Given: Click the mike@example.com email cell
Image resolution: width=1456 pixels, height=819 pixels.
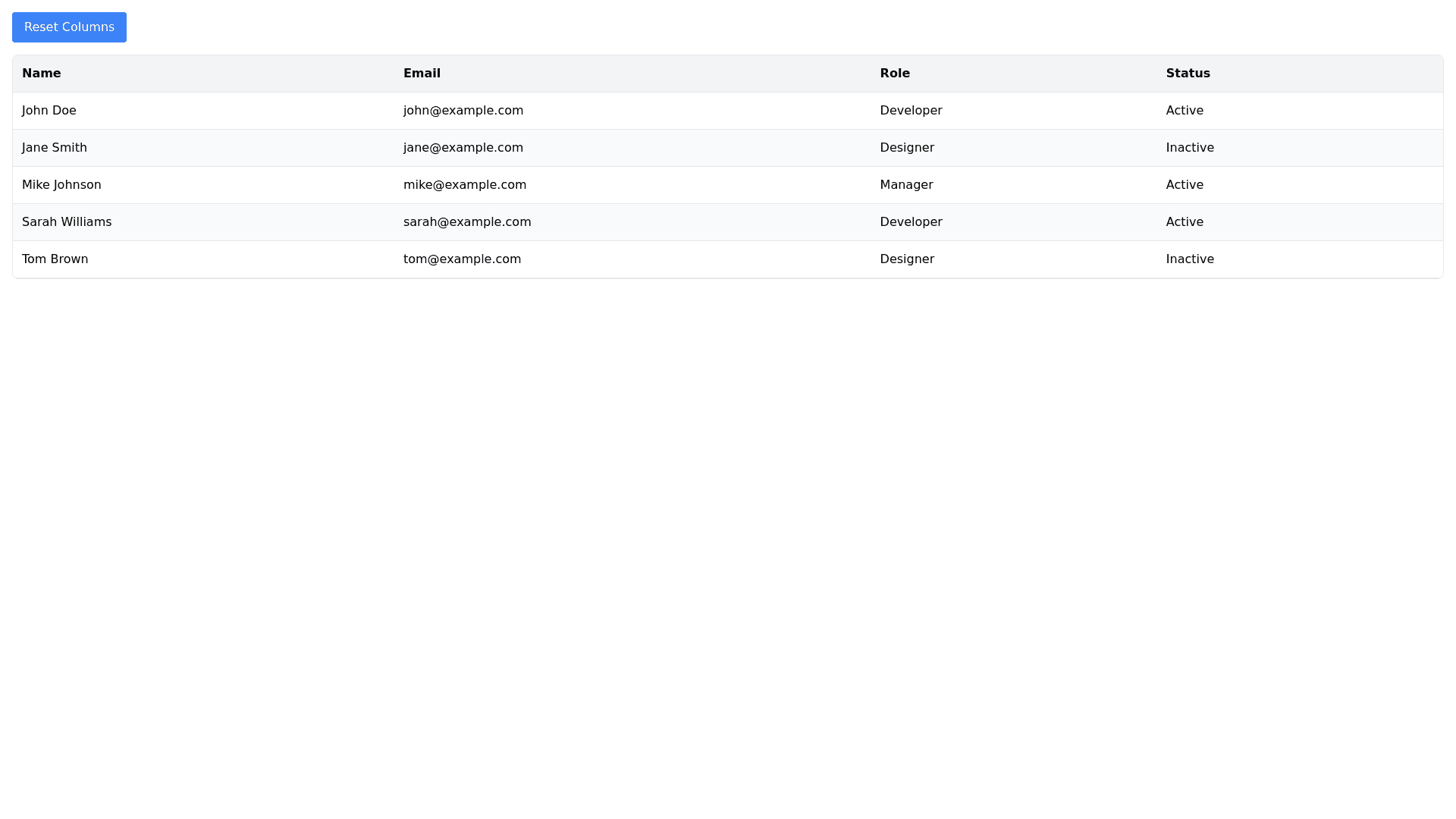Looking at the screenshot, I should (465, 185).
